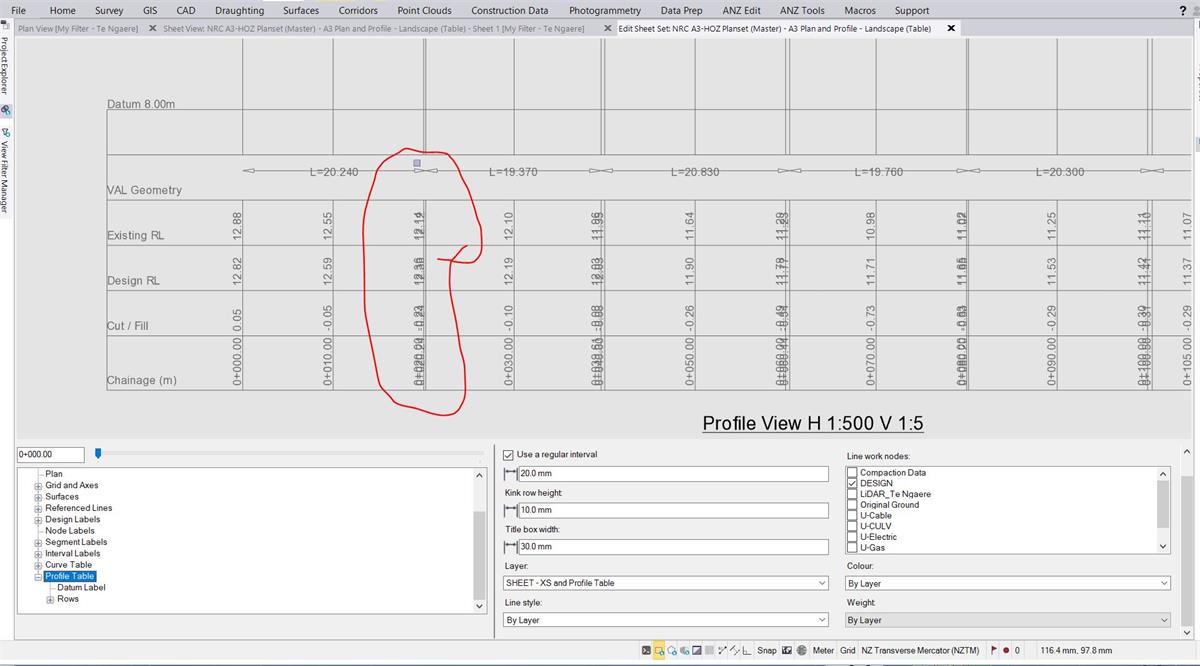Screen dimensions: 1200x666
Task: Close the Sheet View tab
Action: (608, 28)
